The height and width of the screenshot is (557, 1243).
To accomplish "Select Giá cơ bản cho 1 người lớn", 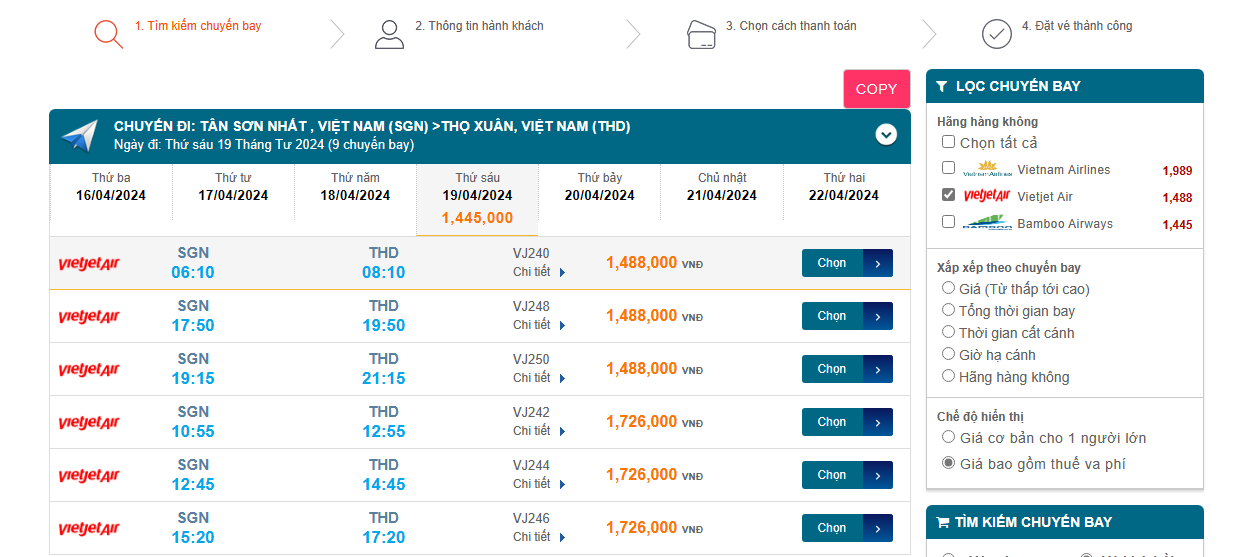I will 949,437.
